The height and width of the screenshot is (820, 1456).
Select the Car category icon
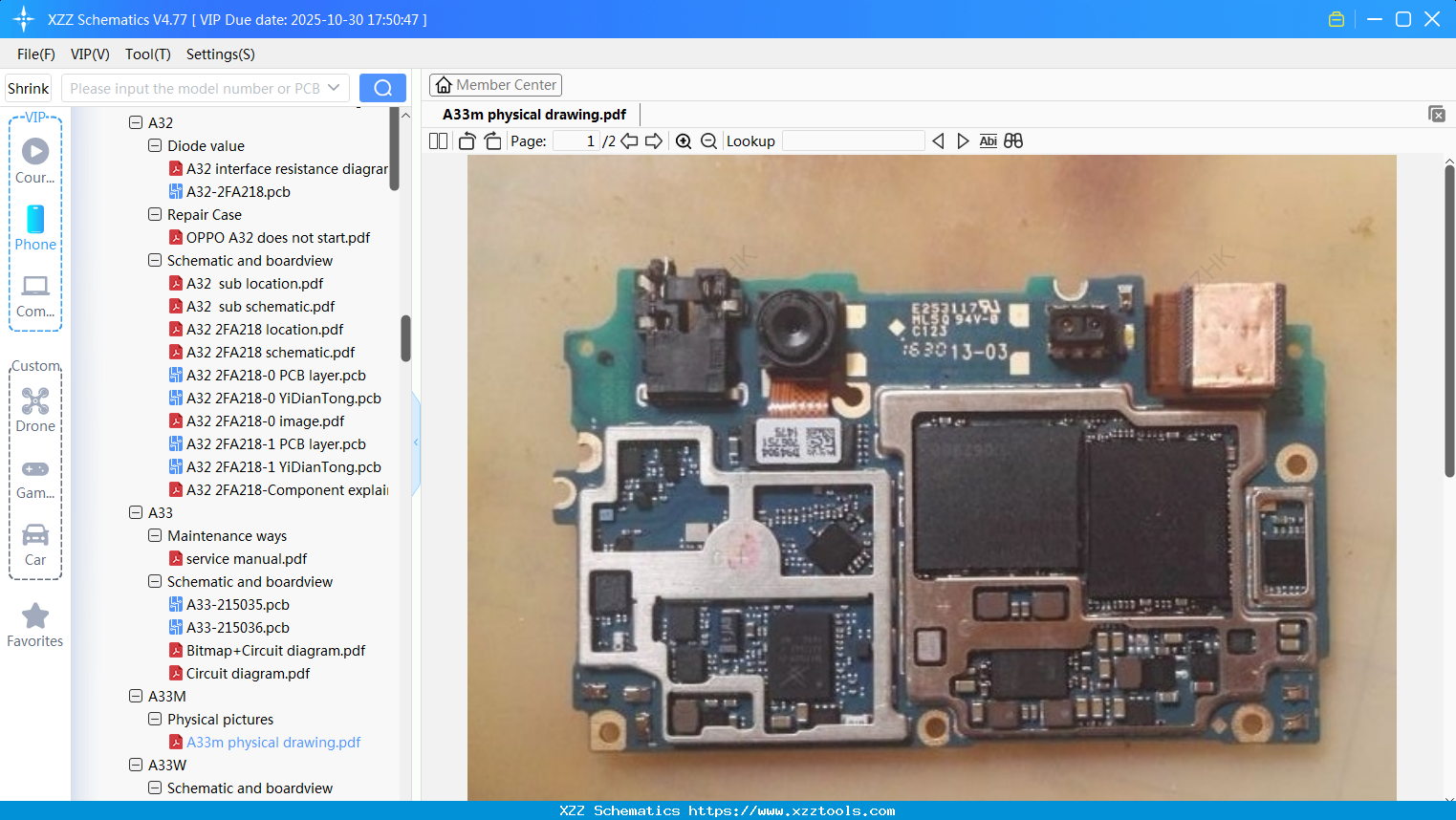[x=35, y=534]
